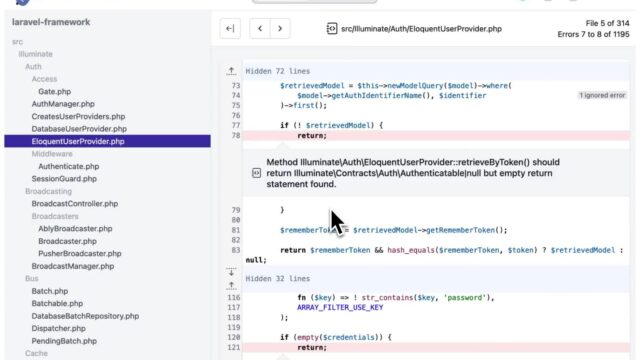Open AuthManager.php in the file tree
Viewport: 640px width, 360px height.
[63, 104]
